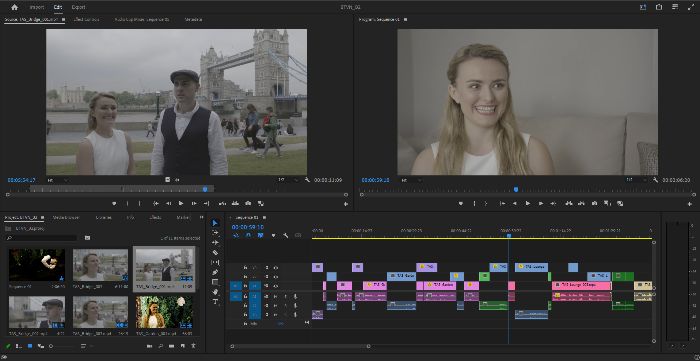Toggle V2 track output eye
Screen dimensions: 700x361
coord(275,277)
